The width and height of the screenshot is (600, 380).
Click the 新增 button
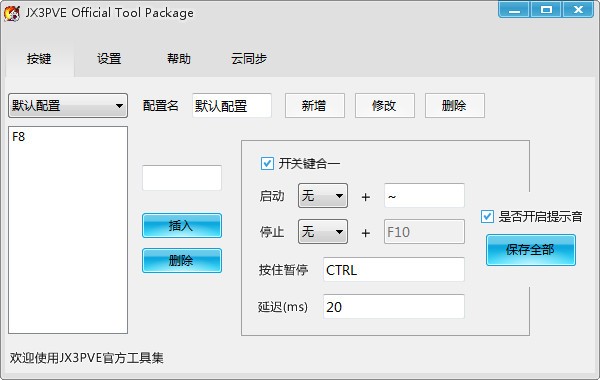[315, 105]
